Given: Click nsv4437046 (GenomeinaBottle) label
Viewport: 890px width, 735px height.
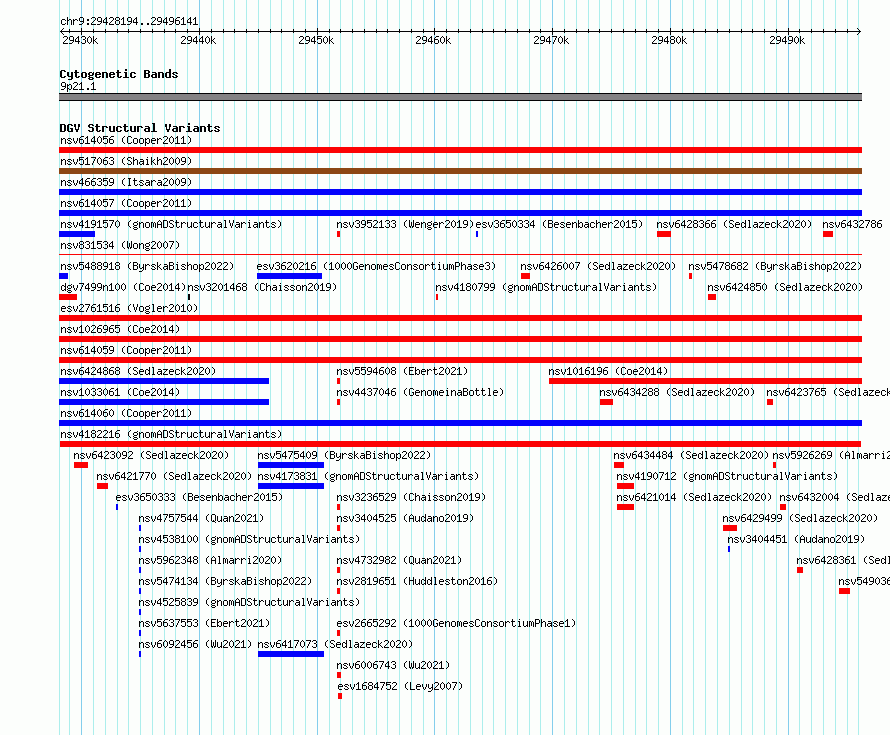Looking at the screenshot, I should pyautogui.click(x=420, y=392).
